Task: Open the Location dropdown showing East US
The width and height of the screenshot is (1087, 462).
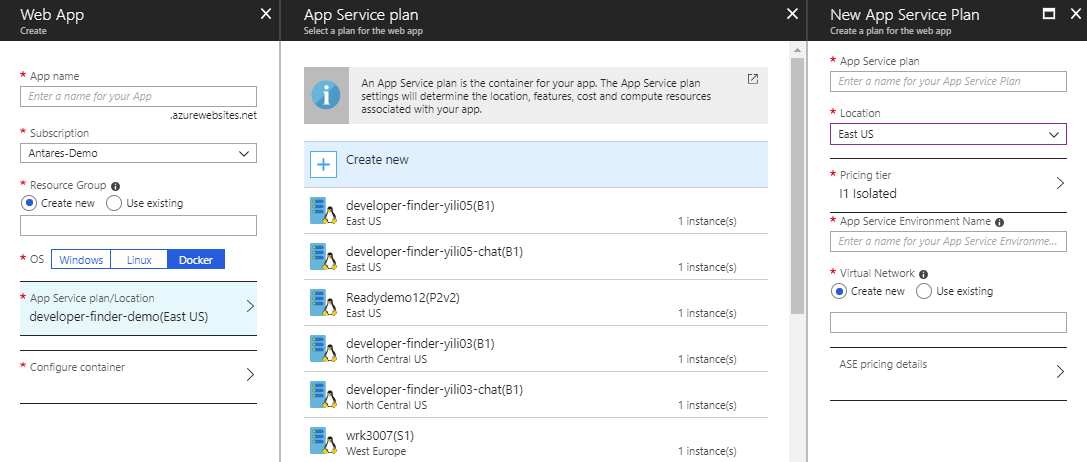Action: pos(948,134)
